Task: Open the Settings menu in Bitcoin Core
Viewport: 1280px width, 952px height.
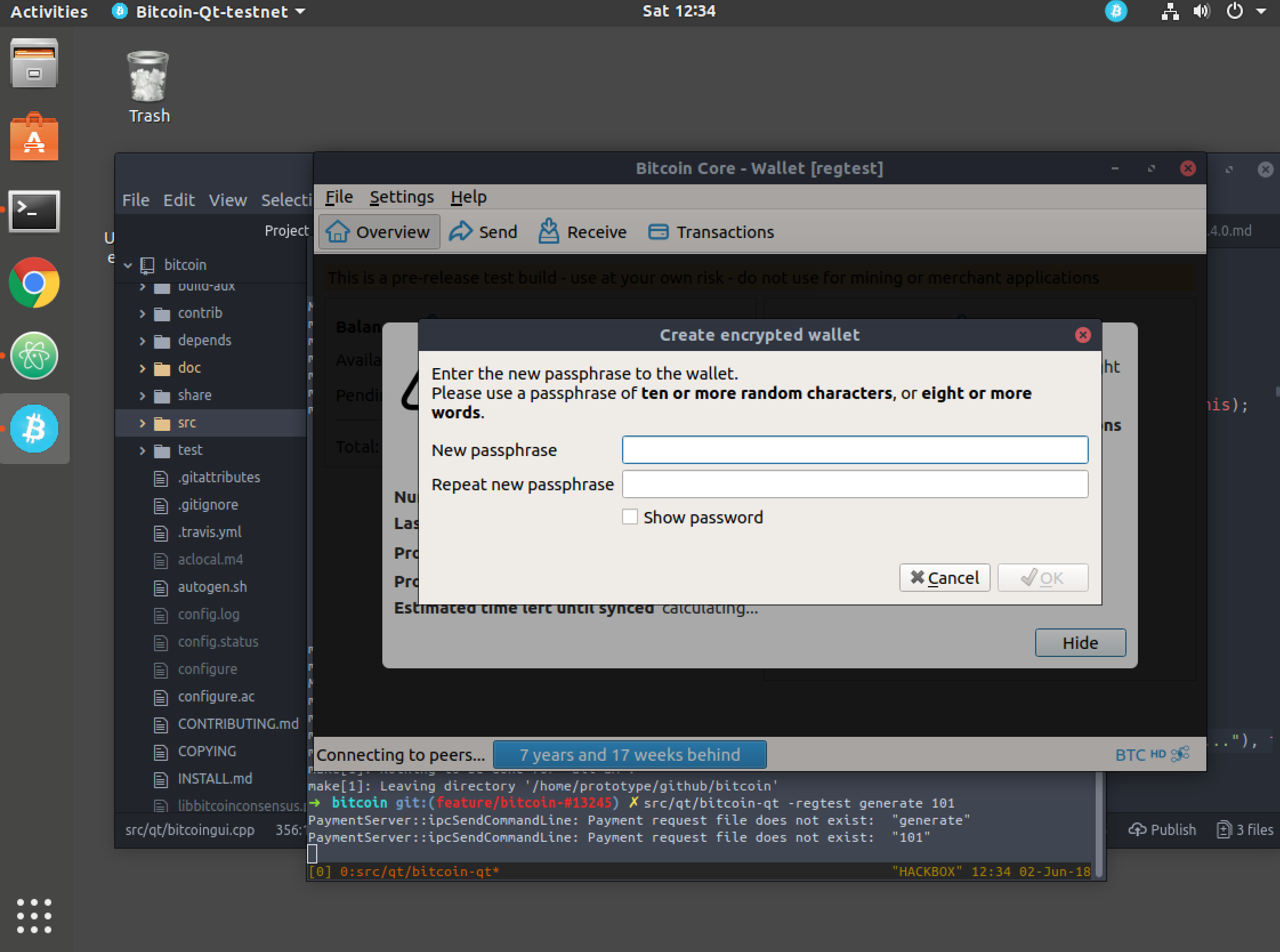Action: point(402,196)
